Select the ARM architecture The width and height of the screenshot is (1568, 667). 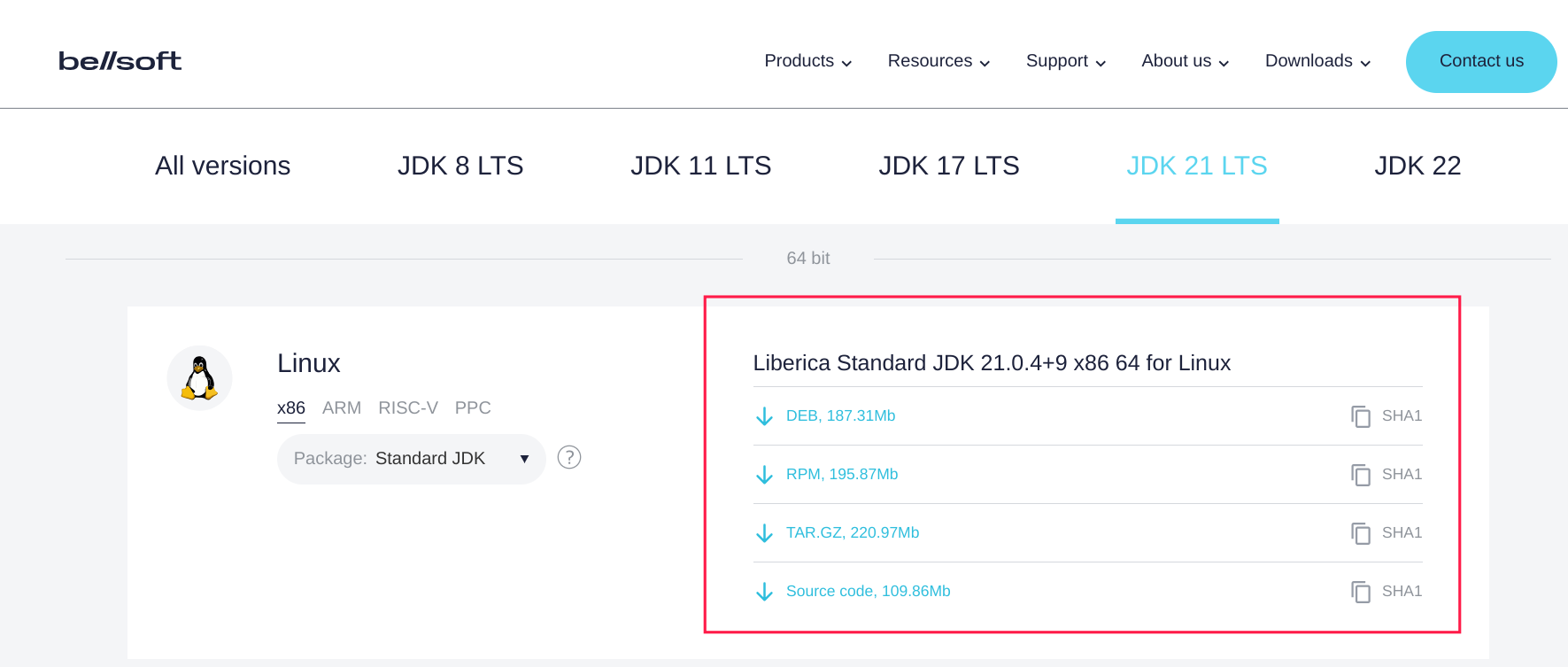point(342,407)
